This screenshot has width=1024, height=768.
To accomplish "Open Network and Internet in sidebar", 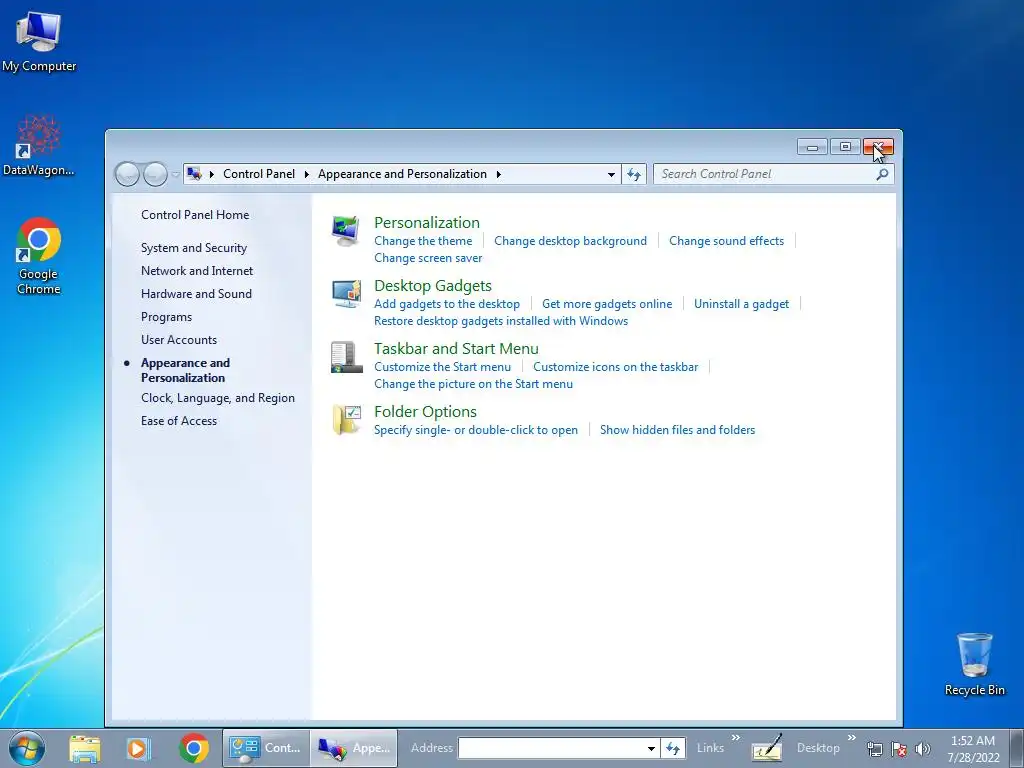I will (x=197, y=271).
